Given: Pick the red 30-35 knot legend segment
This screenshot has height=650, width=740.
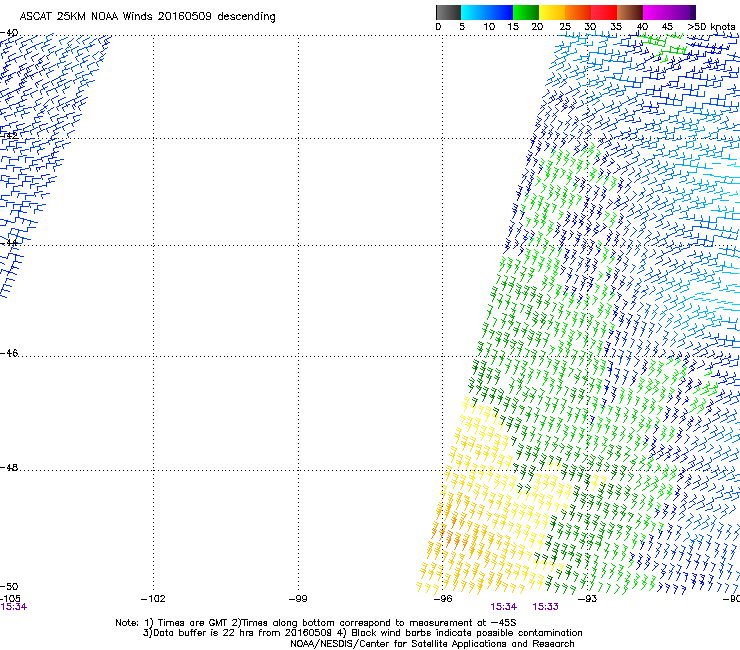Looking at the screenshot, I should click(604, 12).
